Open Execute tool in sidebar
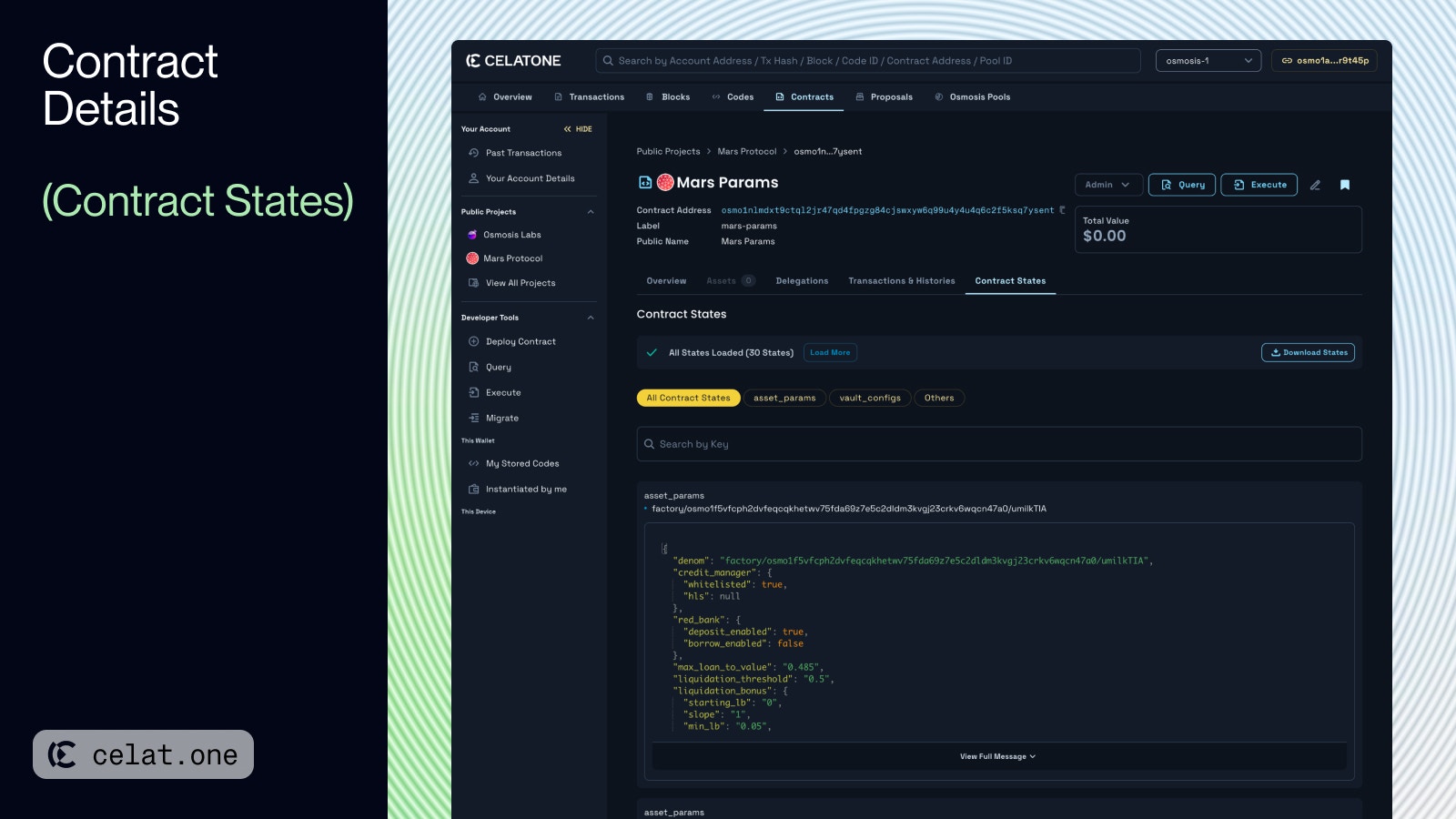This screenshot has height=819, width=1456. (x=503, y=392)
